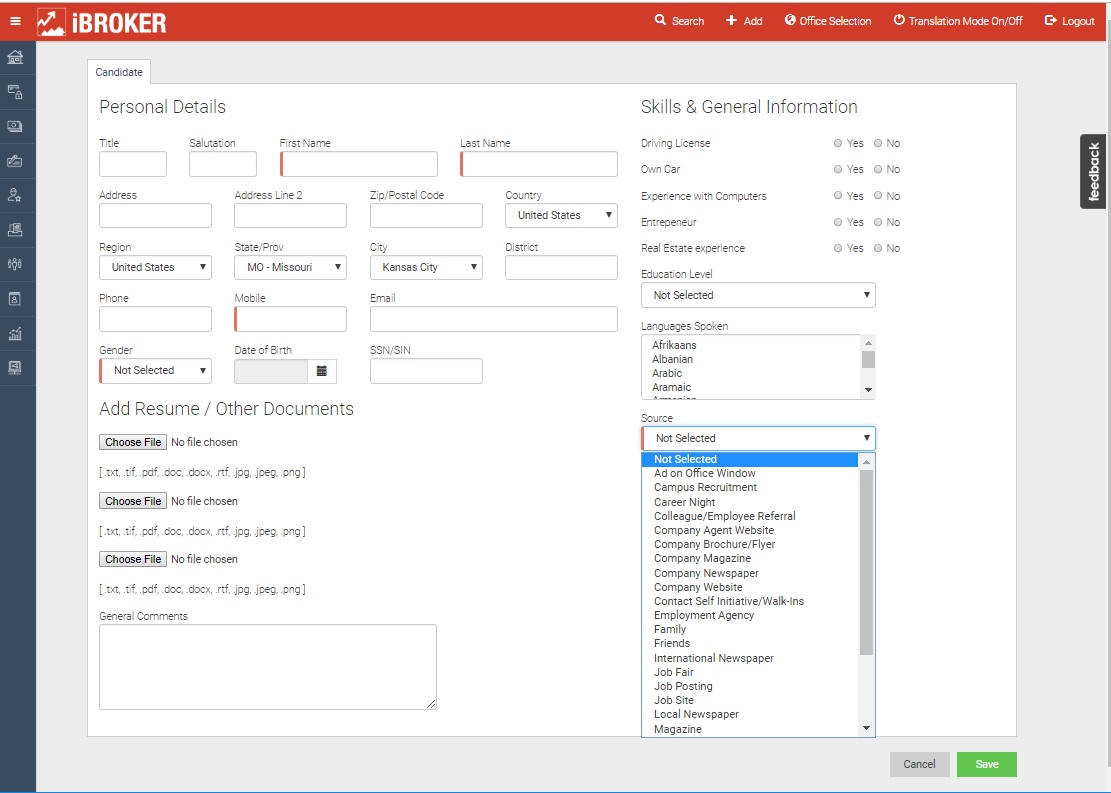Open the Country dropdown
This screenshot has width=1111, height=793.
pyautogui.click(x=561, y=215)
